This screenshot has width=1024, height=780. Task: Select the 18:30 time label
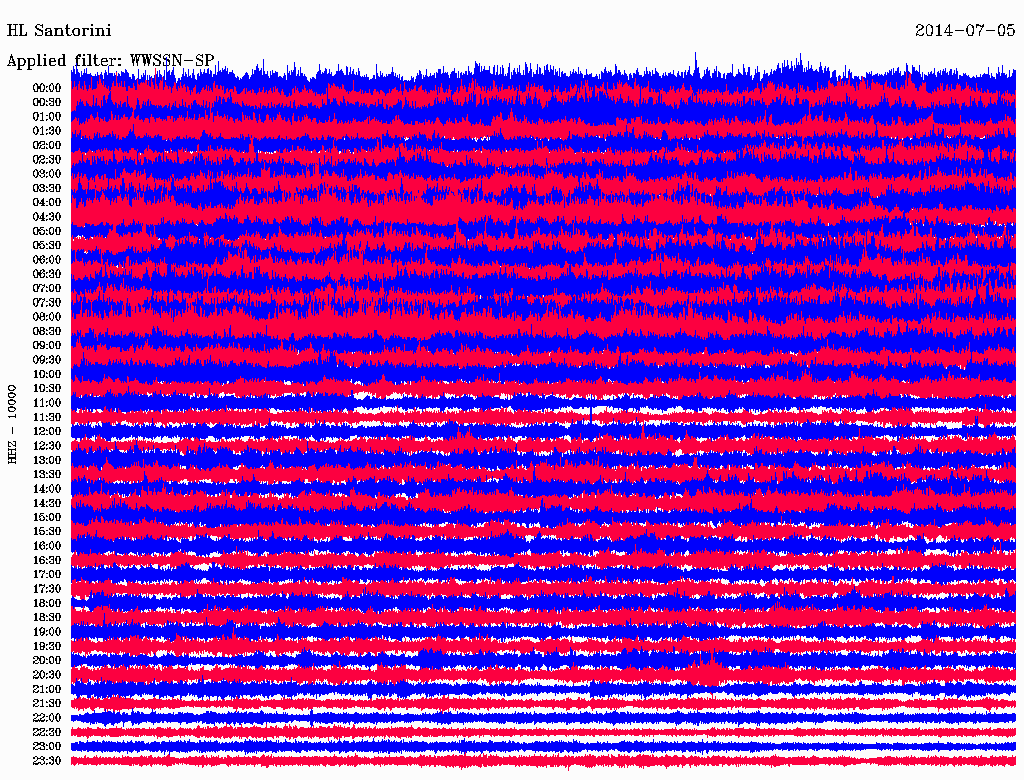pos(47,618)
